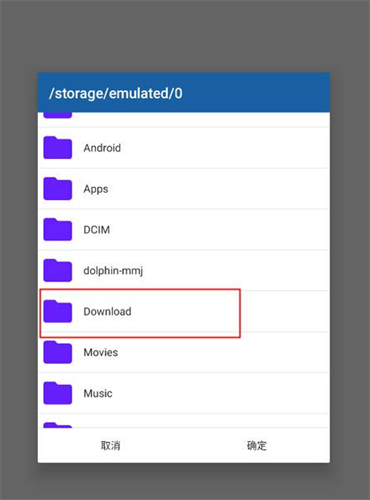370x500 pixels.
Task: Select the Movies folder icon
Action: pyautogui.click(x=58, y=352)
